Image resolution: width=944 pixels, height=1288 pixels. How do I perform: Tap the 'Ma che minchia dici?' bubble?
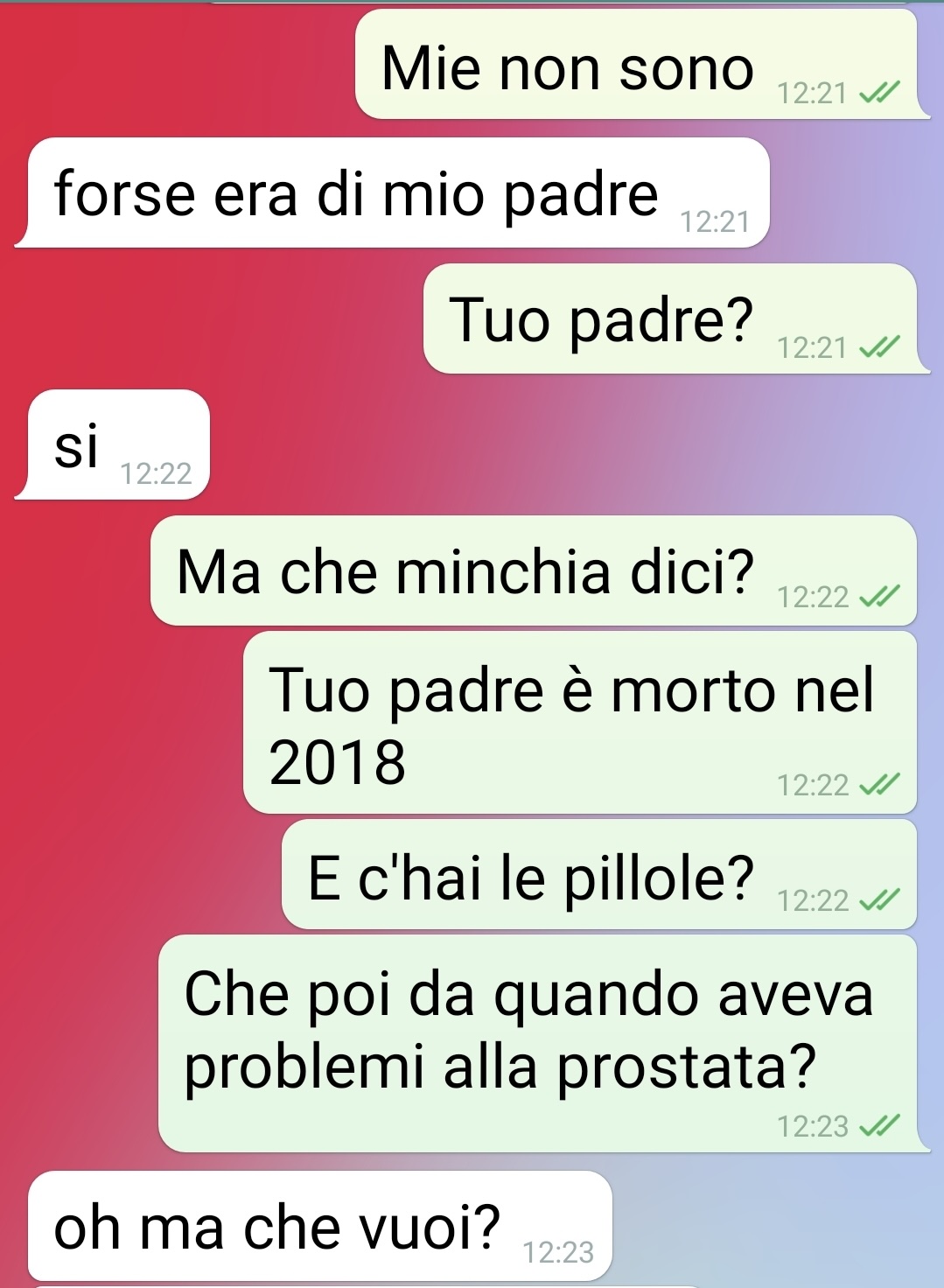[534, 570]
